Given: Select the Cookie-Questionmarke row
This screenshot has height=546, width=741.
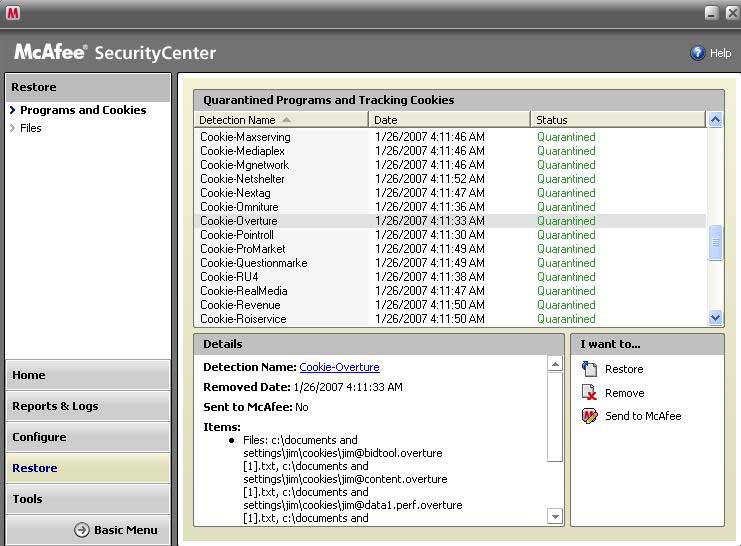Looking at the screenshot, I should (x=450, y=263).
